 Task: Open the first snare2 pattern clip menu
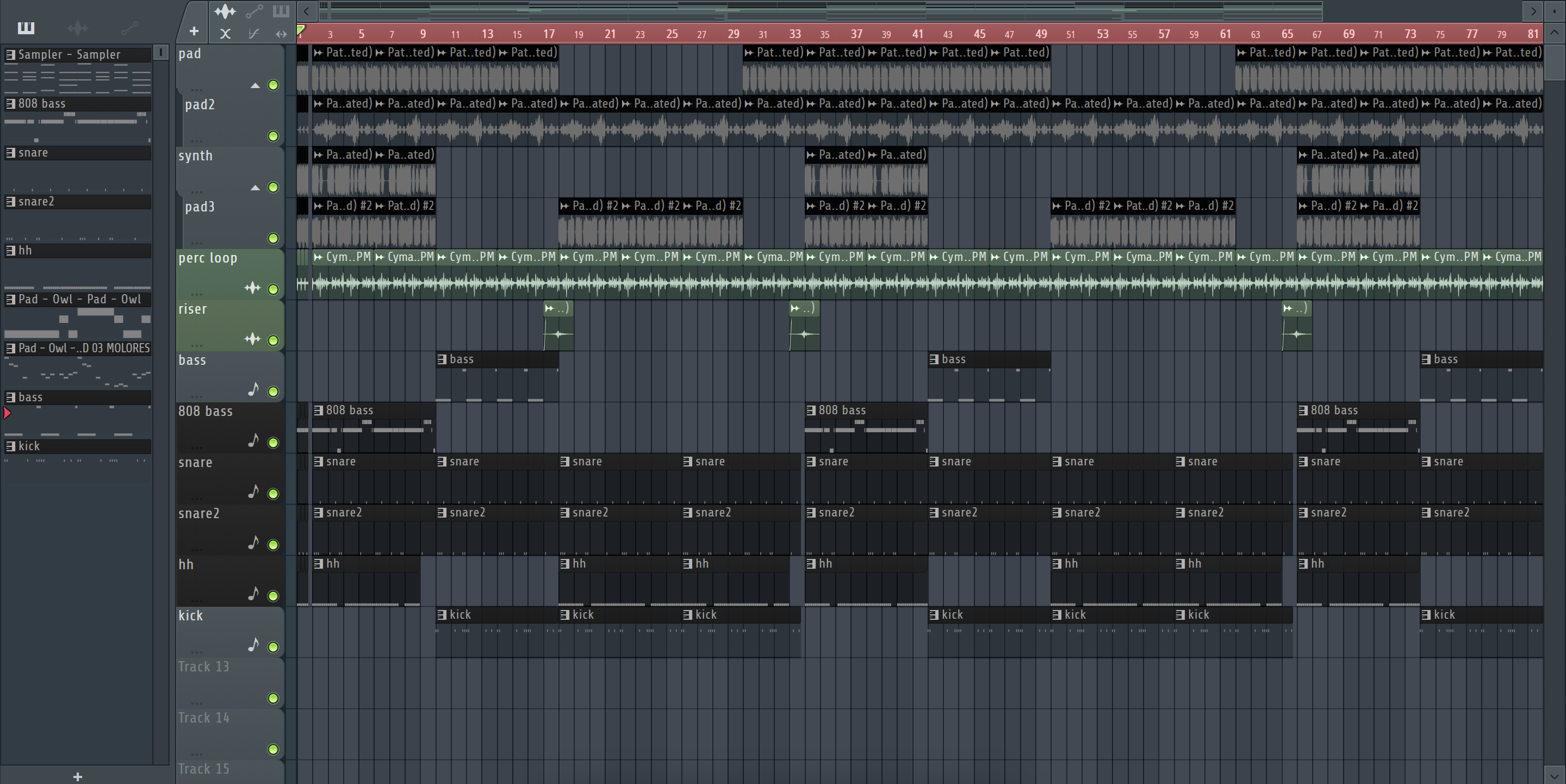click(x=318, y=512)
